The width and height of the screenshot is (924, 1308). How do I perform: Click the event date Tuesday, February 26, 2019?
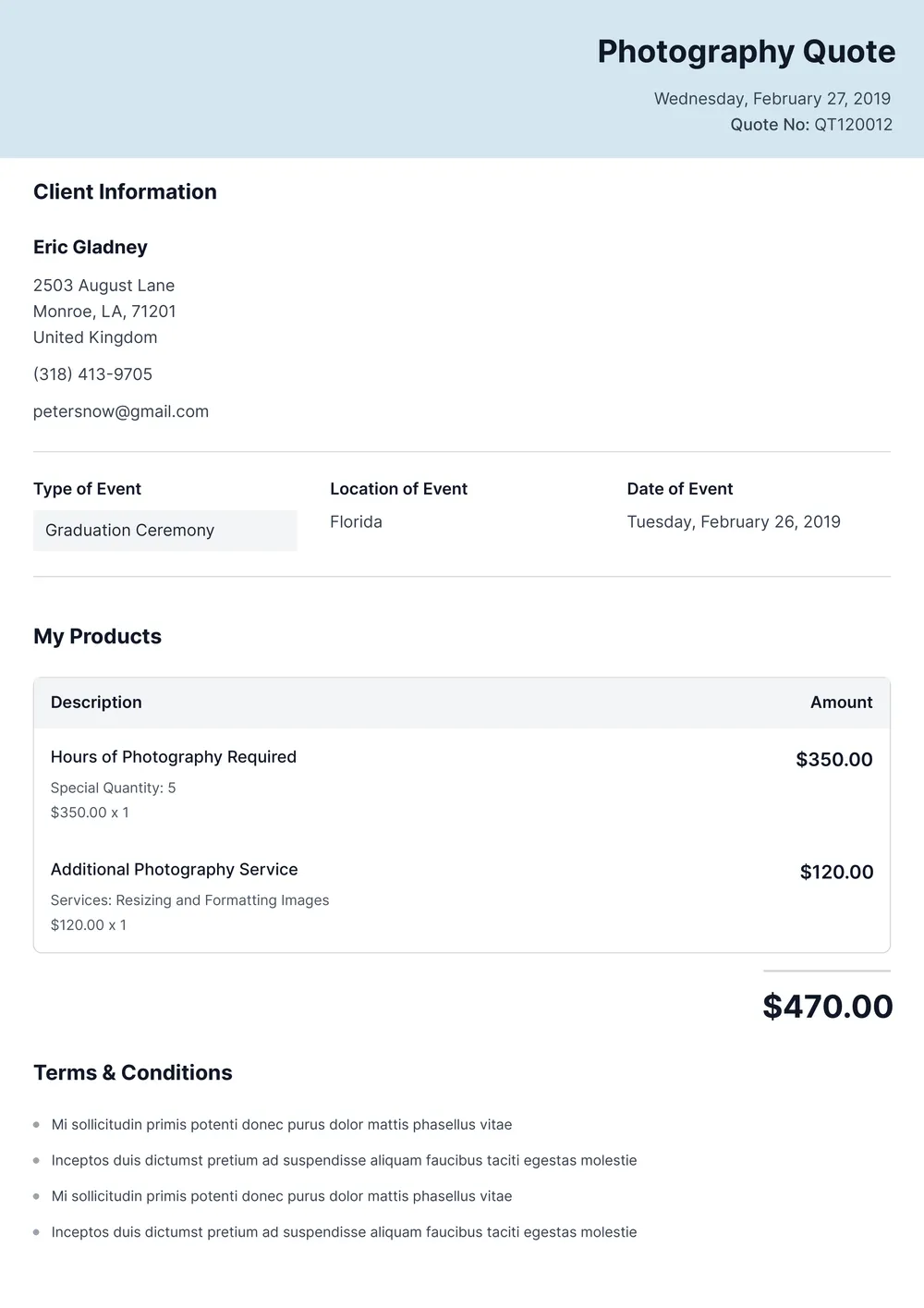(734, 522)
